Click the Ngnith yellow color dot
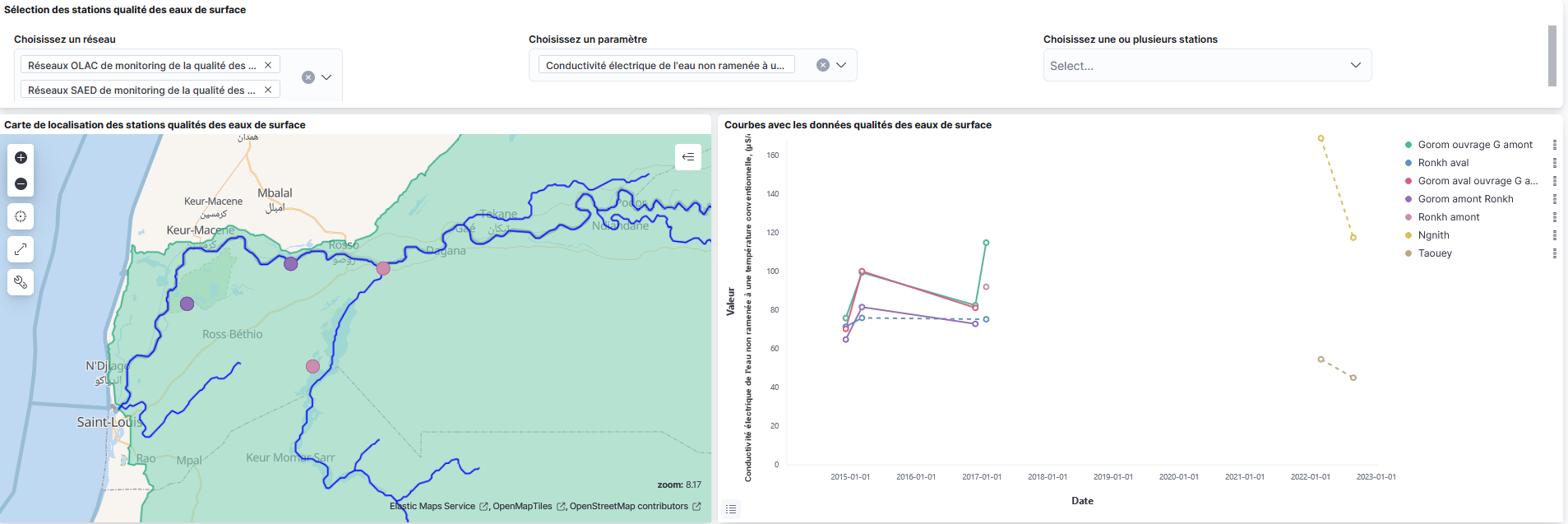 click(1408, 235)
